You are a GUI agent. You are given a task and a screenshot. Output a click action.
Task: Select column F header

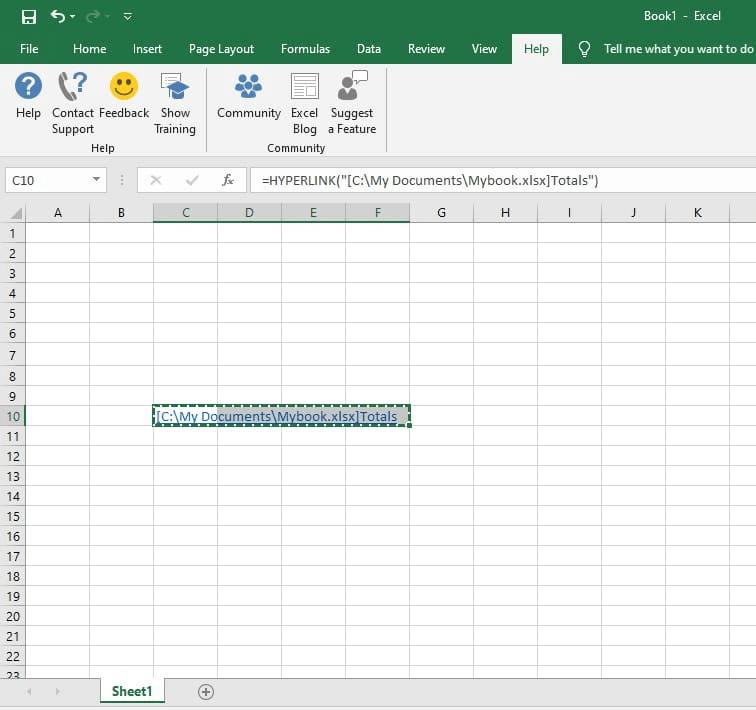click(378, 213)
